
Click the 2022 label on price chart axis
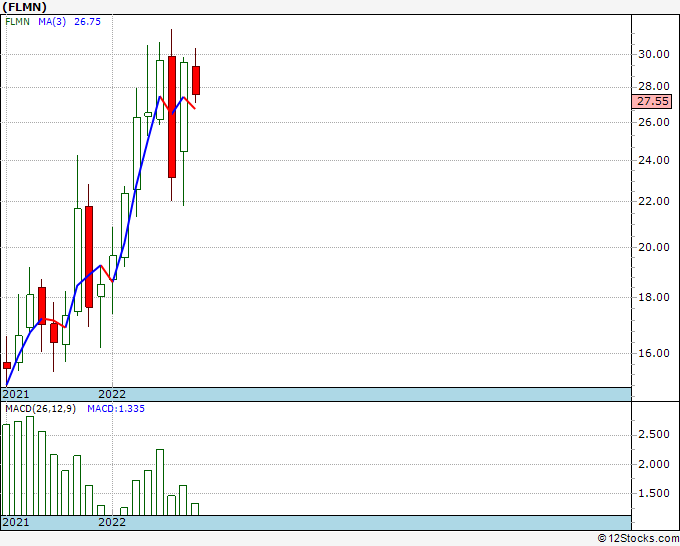coord(112,394)
